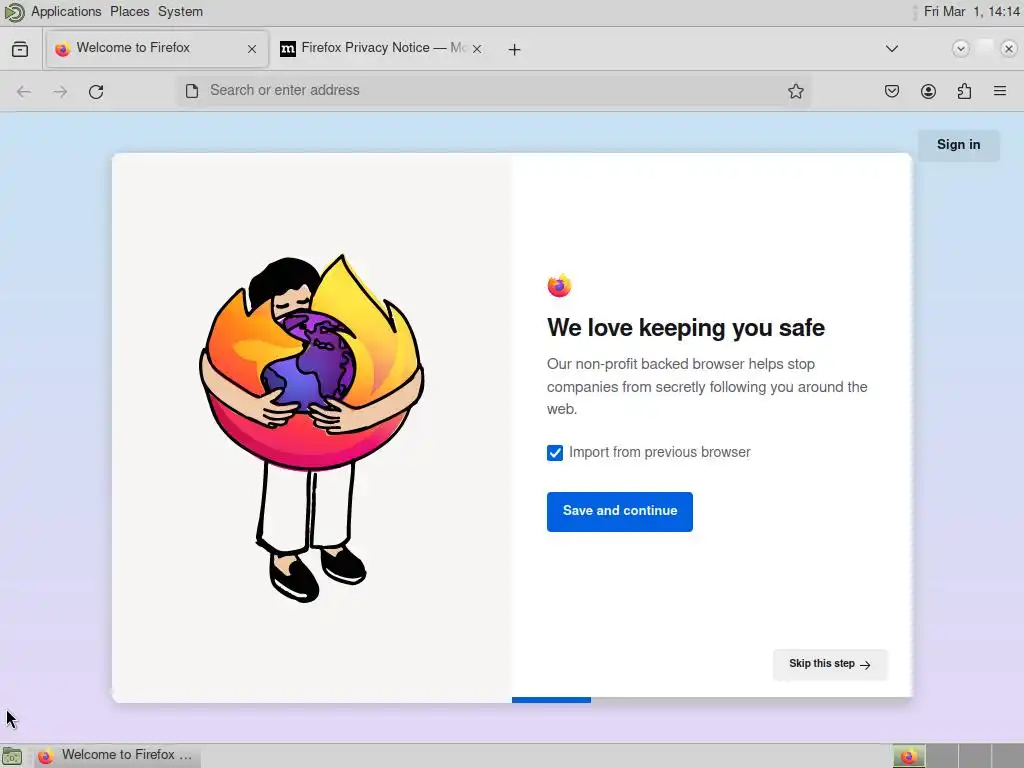This screenshot has width=1024, height=768.
Task: Click the page icon in the address bar
Action: coord(192,91)
